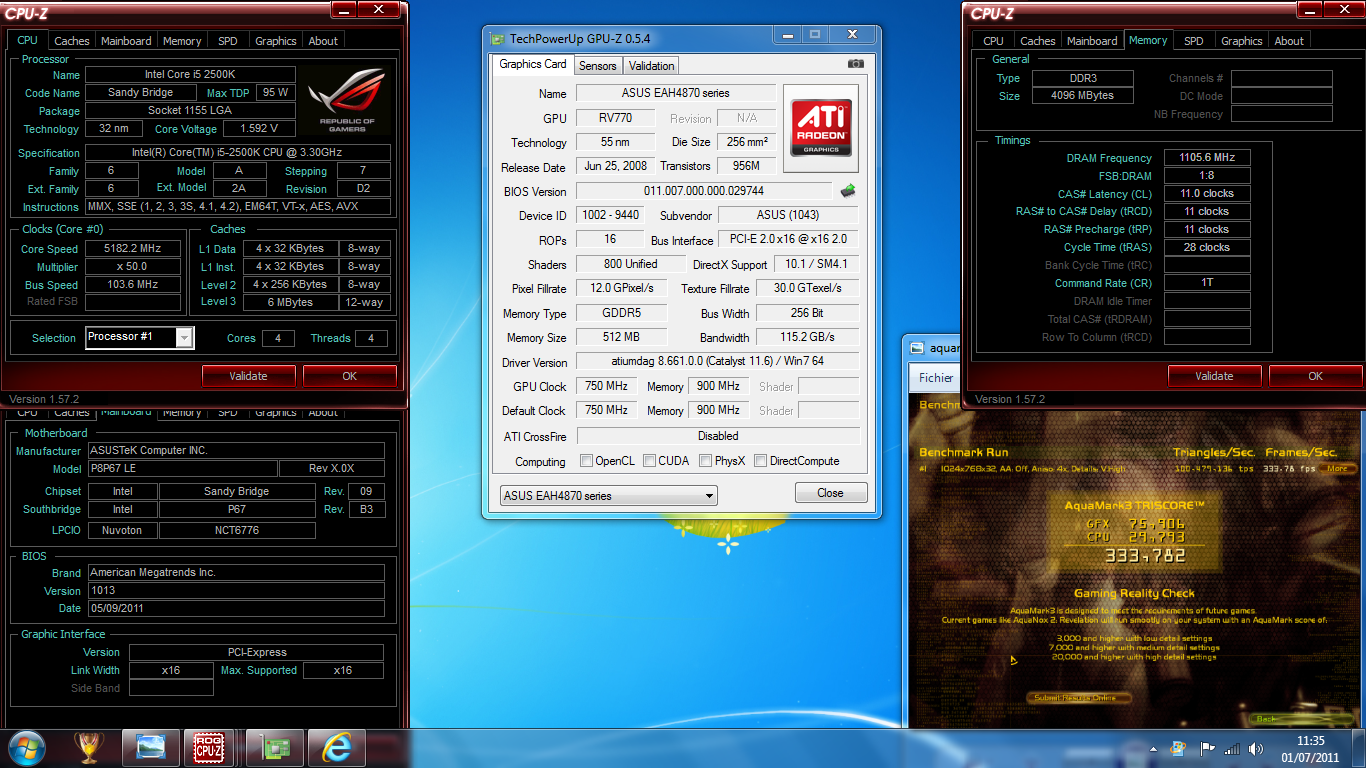Click the Bandwidth value 115.2 GB/s

(x=807, y=337)
